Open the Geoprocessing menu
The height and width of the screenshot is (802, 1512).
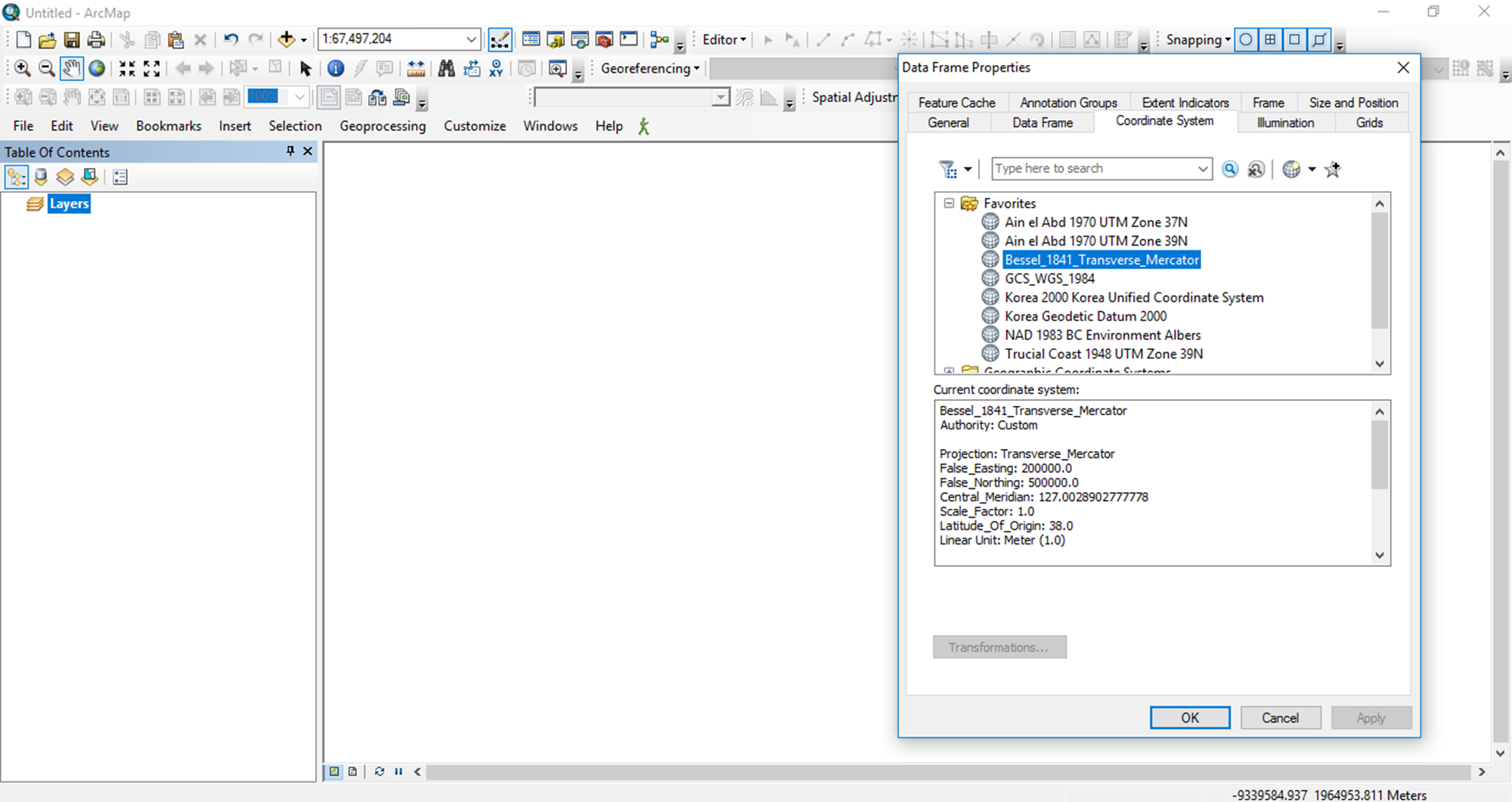(383, 126)
